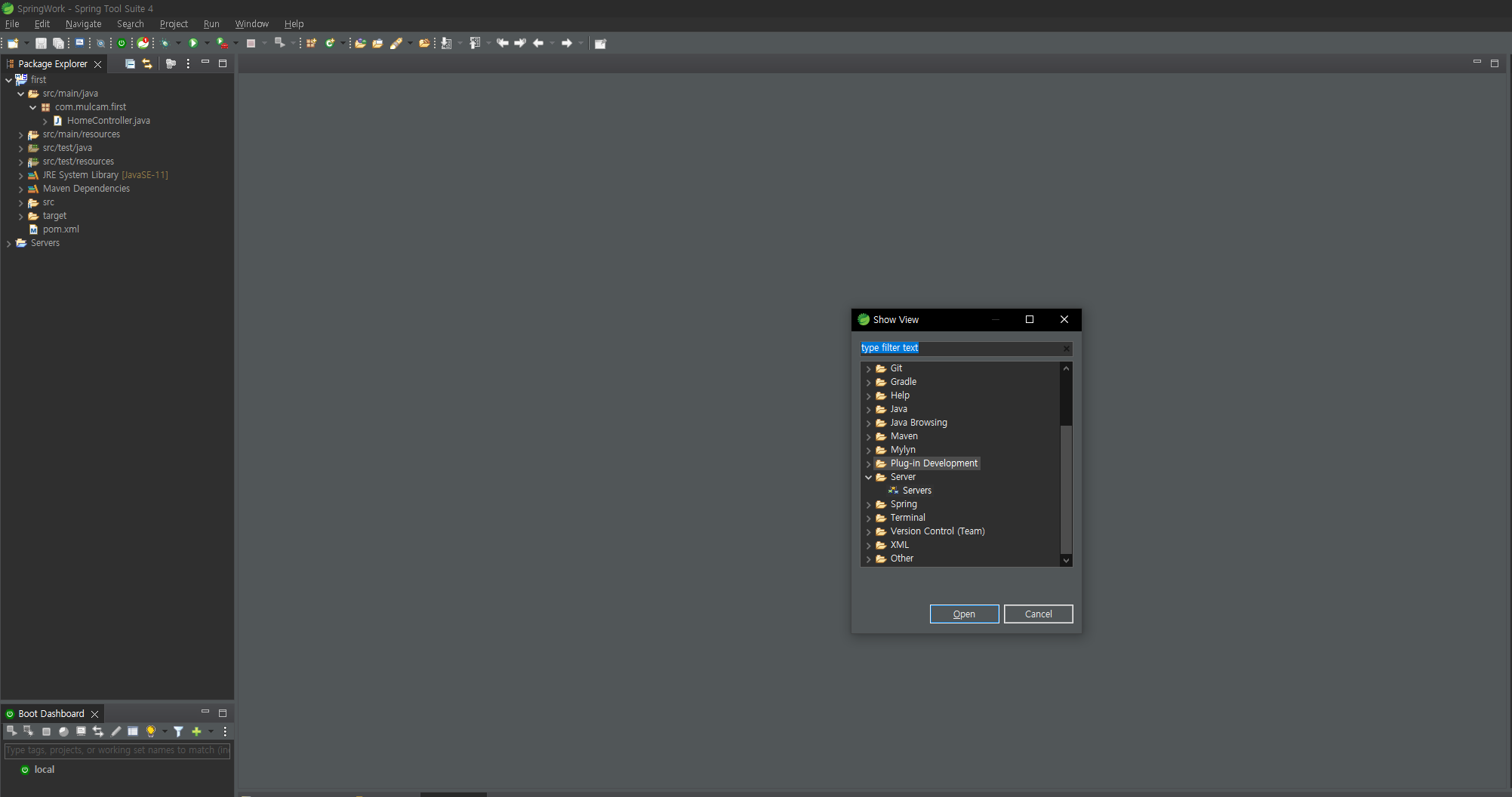1512x797 pixels.
Task: Click the Open Task folder icon
Action: (x=377, y=43)
